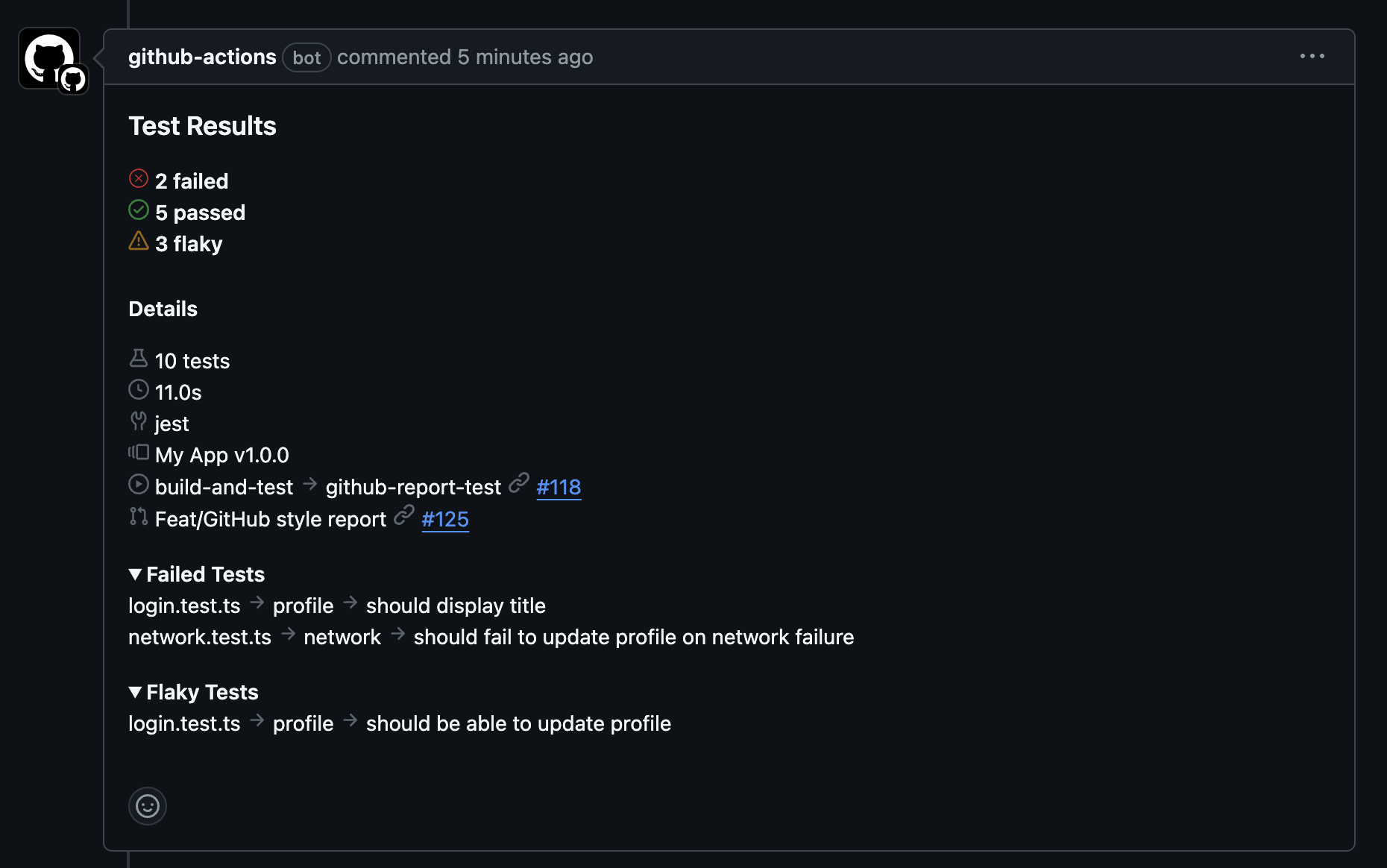Click the clock icon beside 11.0s
1387x868 pixels.
coord(139,390)
